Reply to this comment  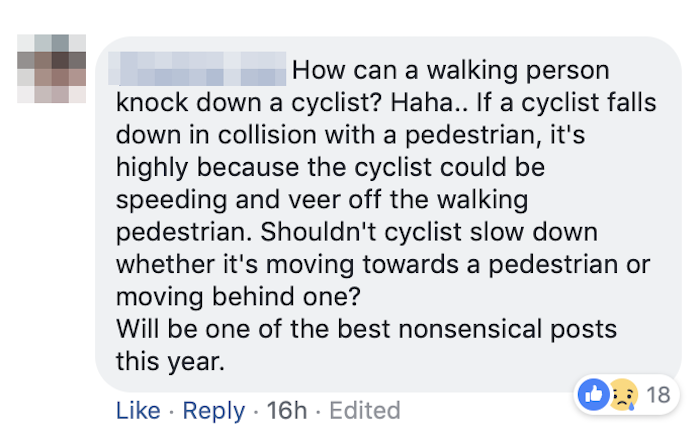tap(214, 410)
